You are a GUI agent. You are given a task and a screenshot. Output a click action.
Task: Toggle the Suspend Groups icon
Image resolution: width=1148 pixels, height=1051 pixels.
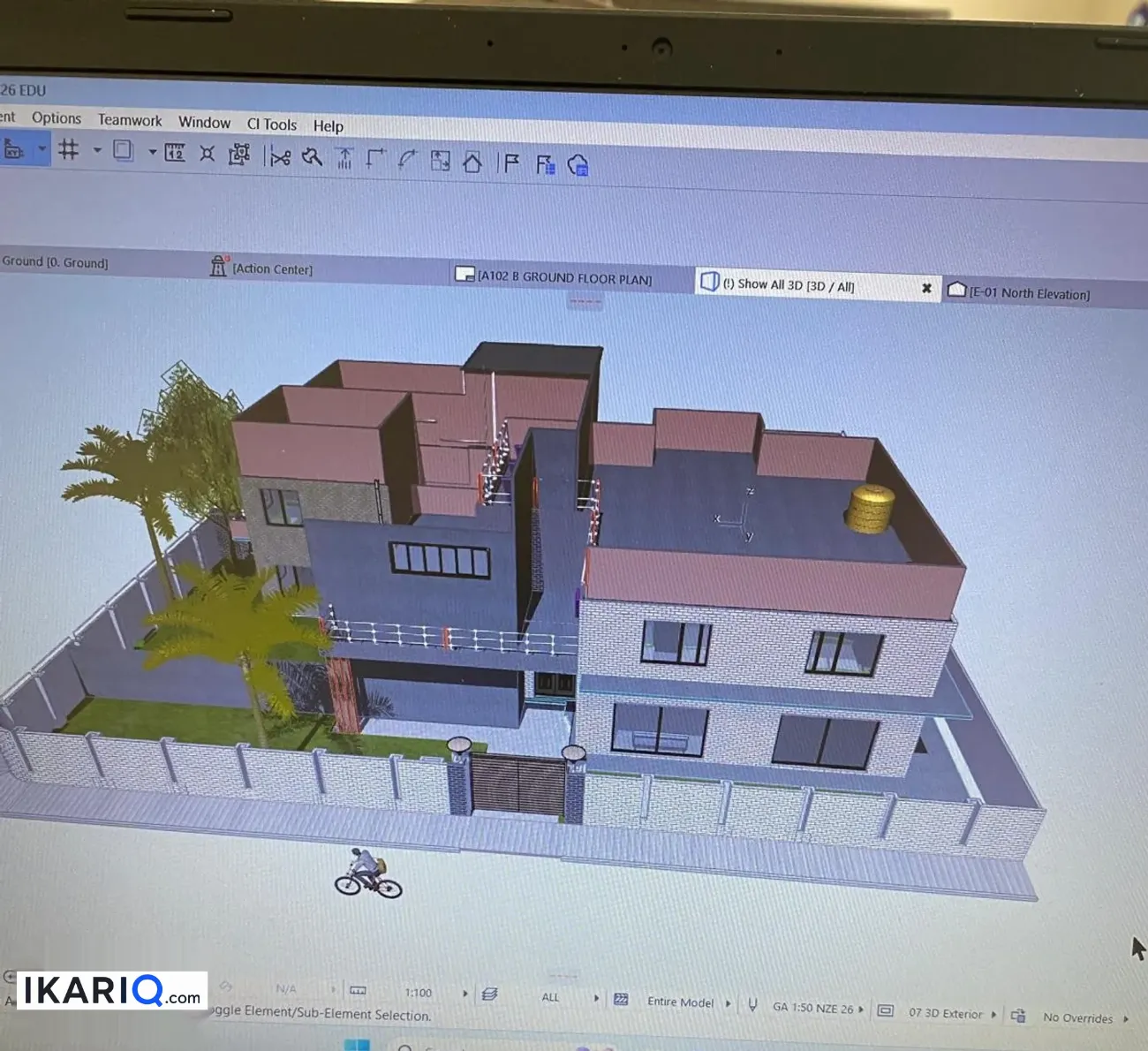[208, 154]
